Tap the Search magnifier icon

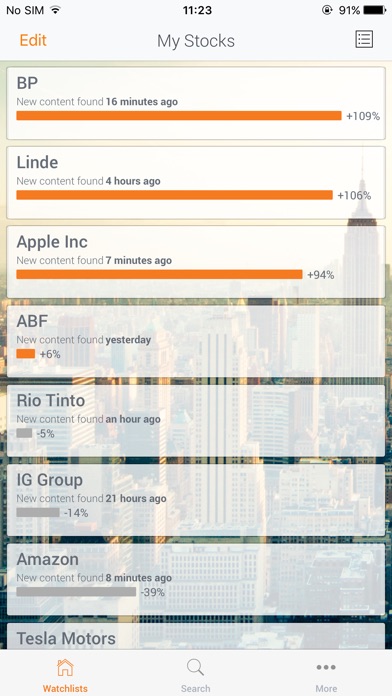(x=195, y=667)
